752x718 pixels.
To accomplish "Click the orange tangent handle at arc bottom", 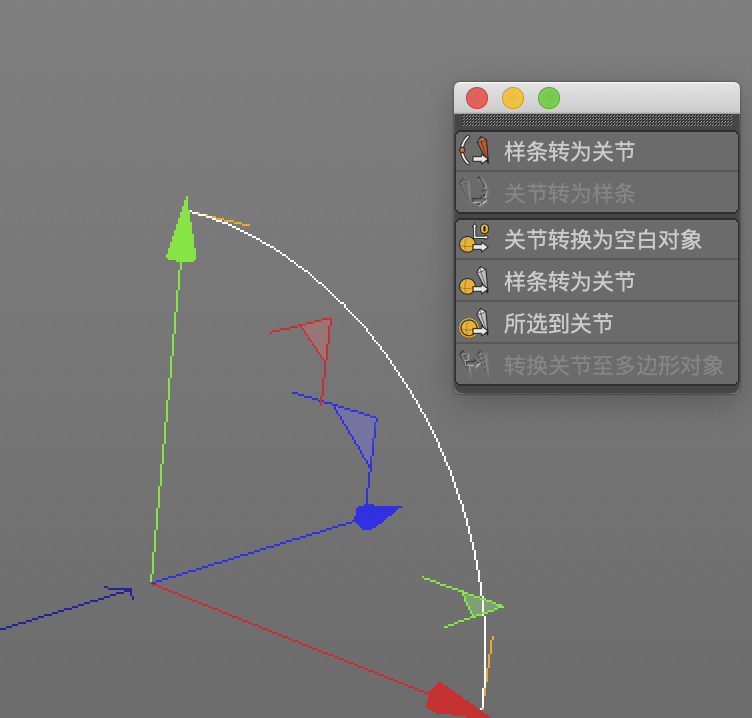I will pos(489,666).
